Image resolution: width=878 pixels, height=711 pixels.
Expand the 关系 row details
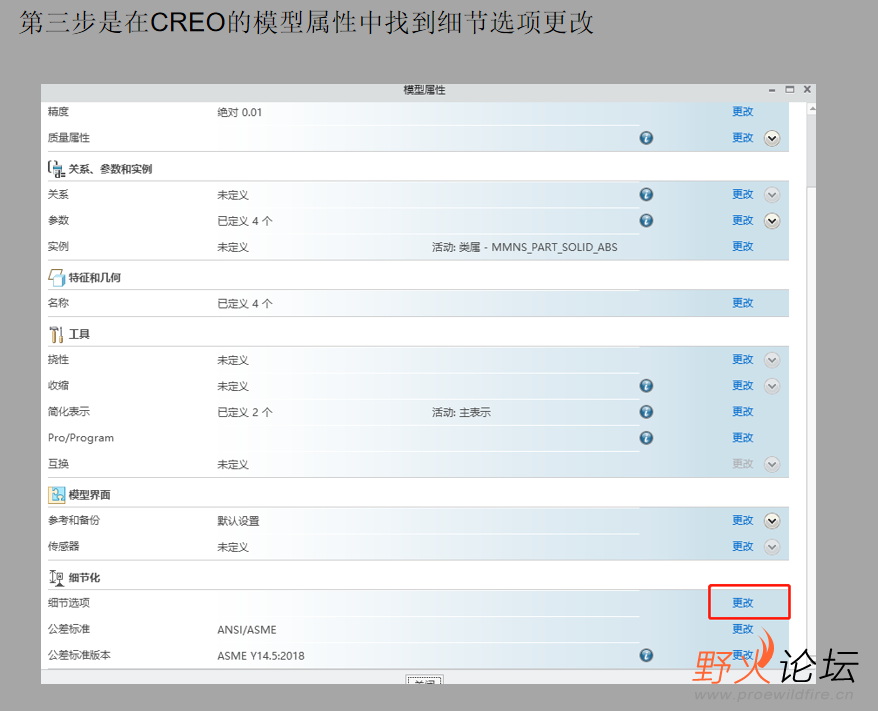772,195
